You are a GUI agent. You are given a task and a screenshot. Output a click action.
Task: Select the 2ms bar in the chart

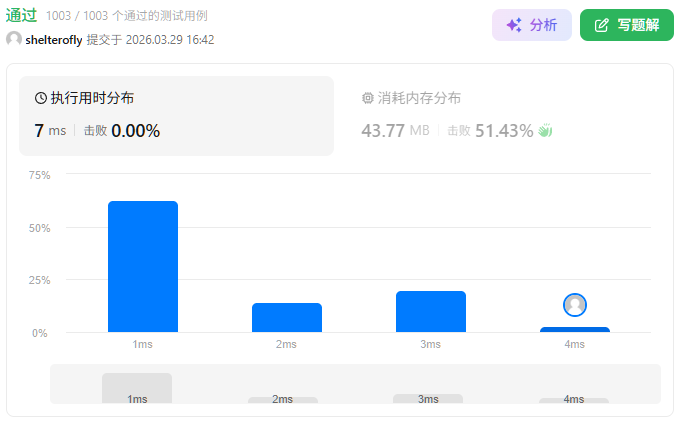(287, 317)
